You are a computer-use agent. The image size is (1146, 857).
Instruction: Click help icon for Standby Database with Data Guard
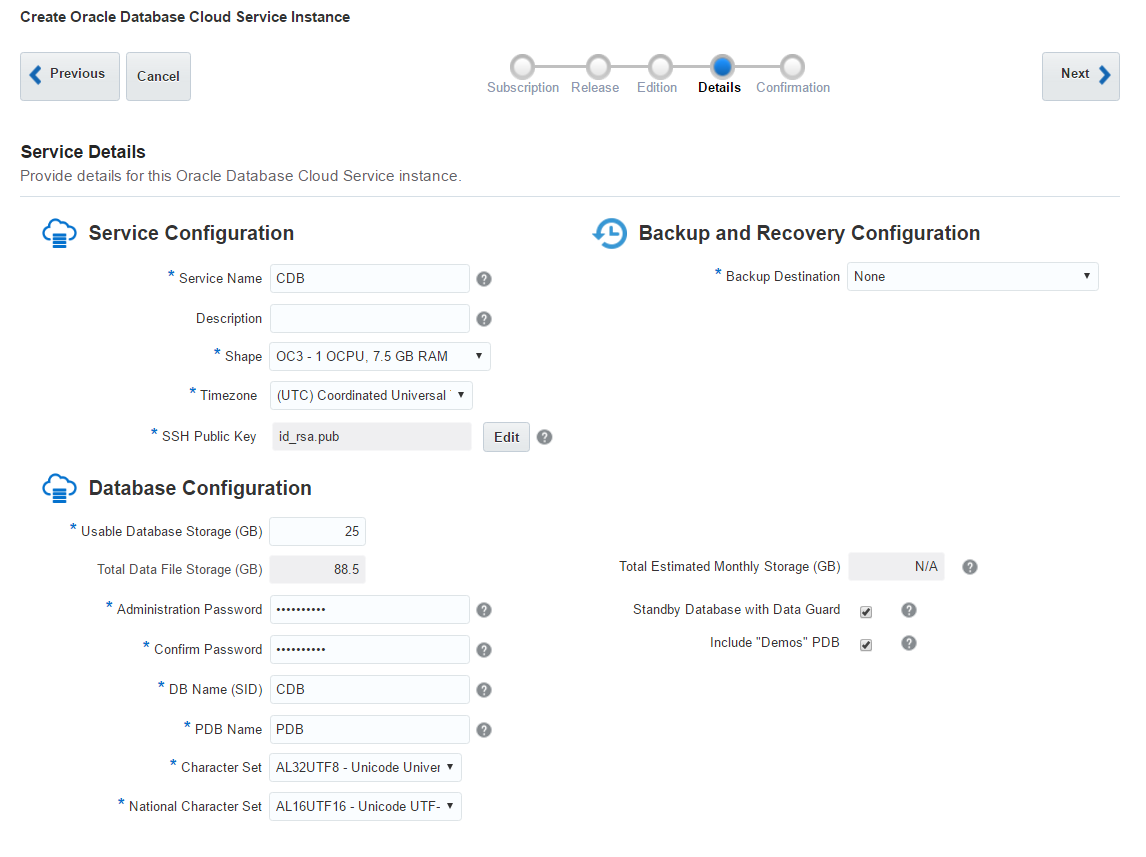pyautogui.click(x=908, y=610)
